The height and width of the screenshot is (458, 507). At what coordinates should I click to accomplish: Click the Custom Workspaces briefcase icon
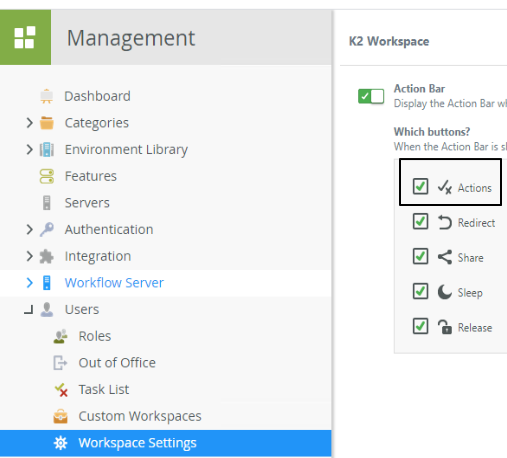60,416
